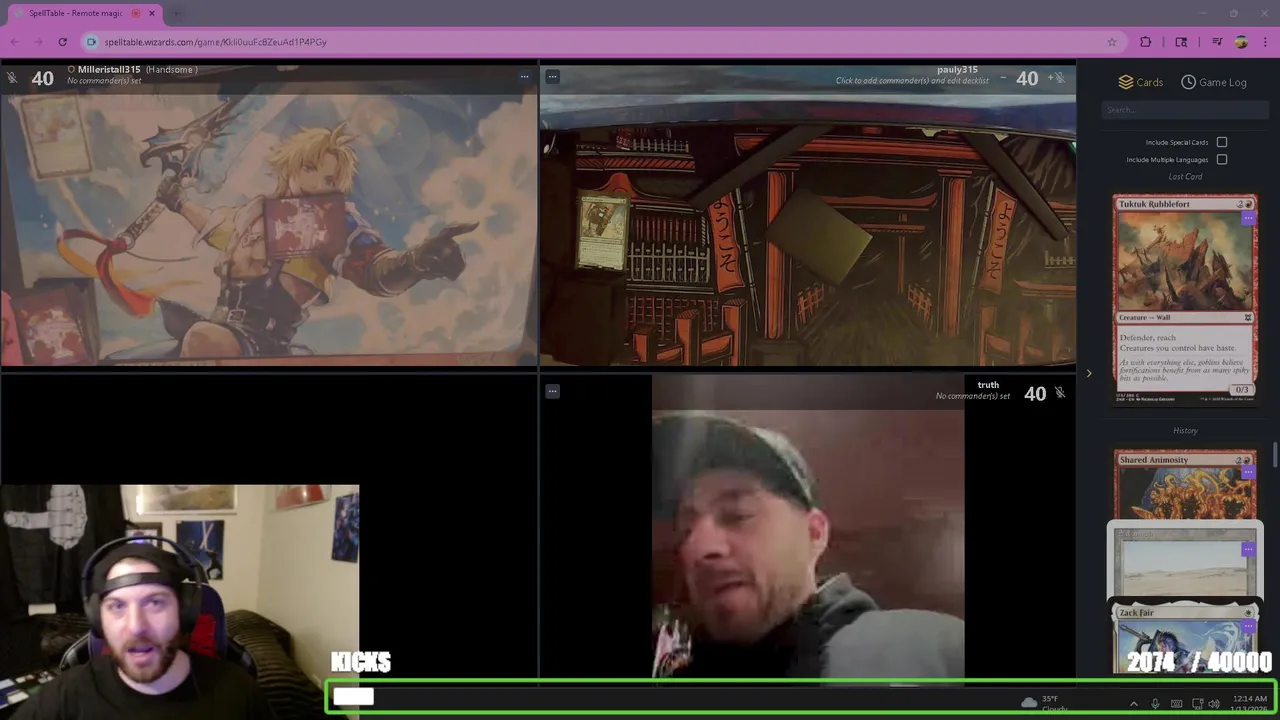Open a new browser tab
This screenshot has height=720, width=1280.
coord(176,13)
